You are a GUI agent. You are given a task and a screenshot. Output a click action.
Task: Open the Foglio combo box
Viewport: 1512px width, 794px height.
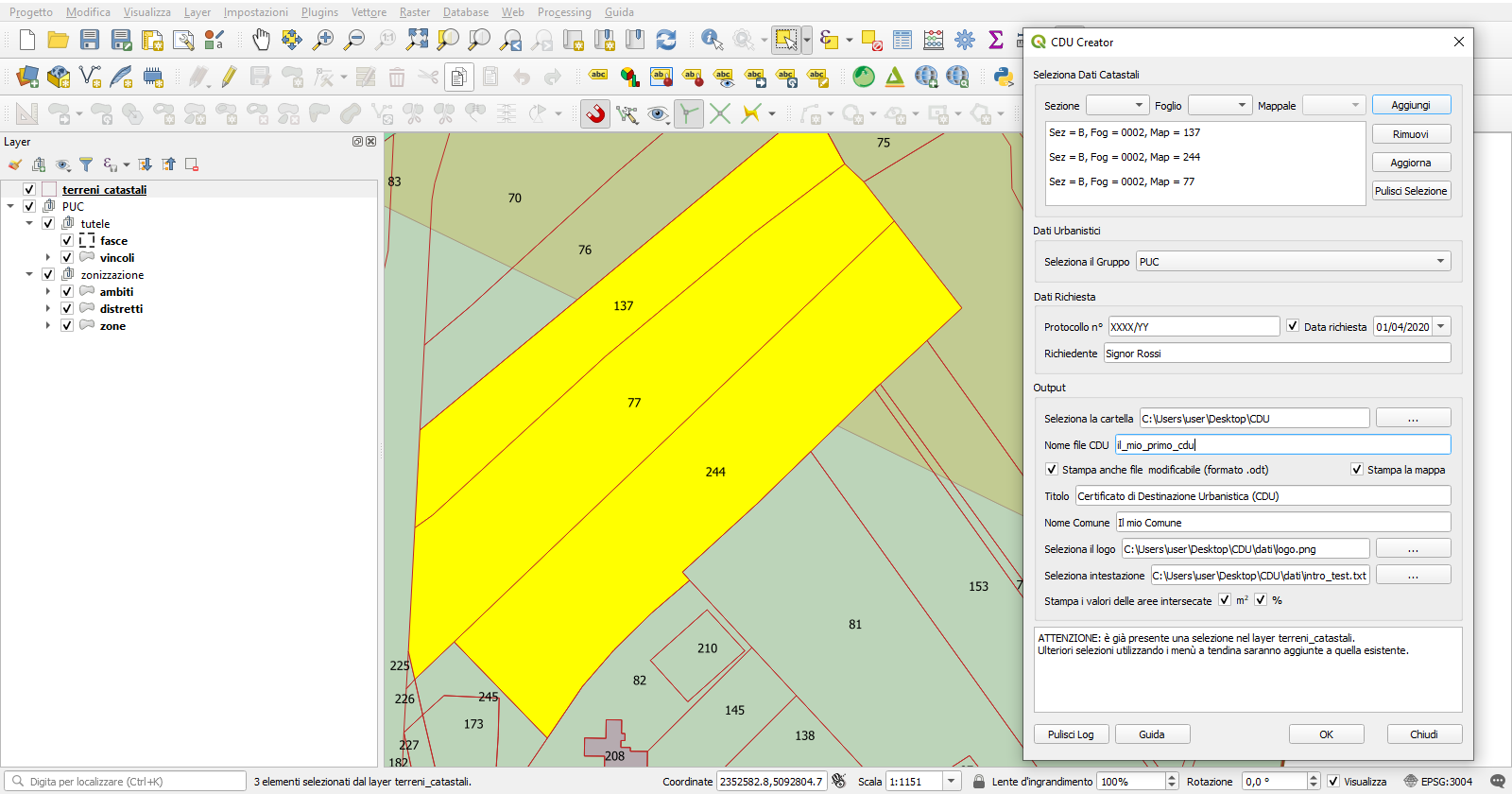tap(1220, 105)
